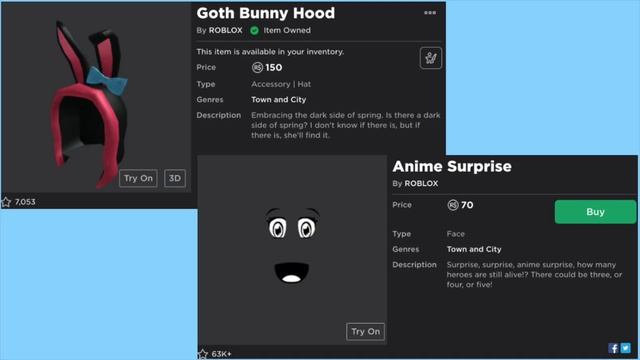Try on the Anime Surprise face
Screen dimensions: 640x360
365,331
